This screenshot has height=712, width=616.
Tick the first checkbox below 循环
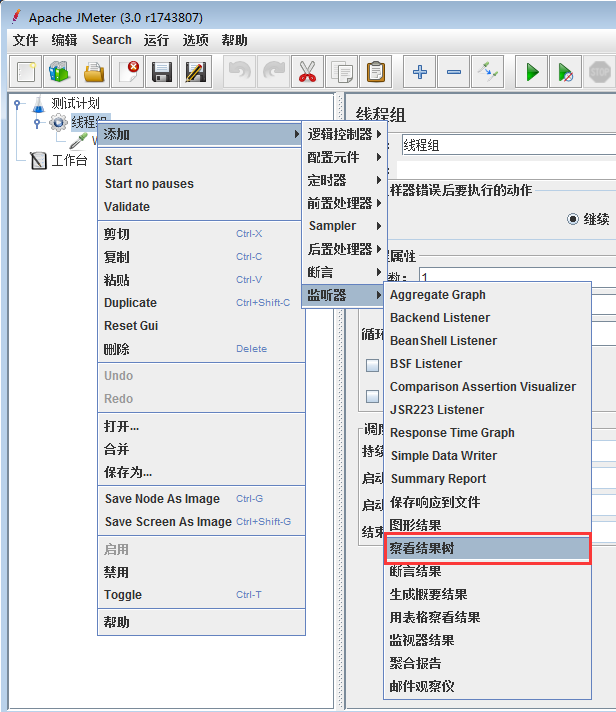[x=373, y=366]
